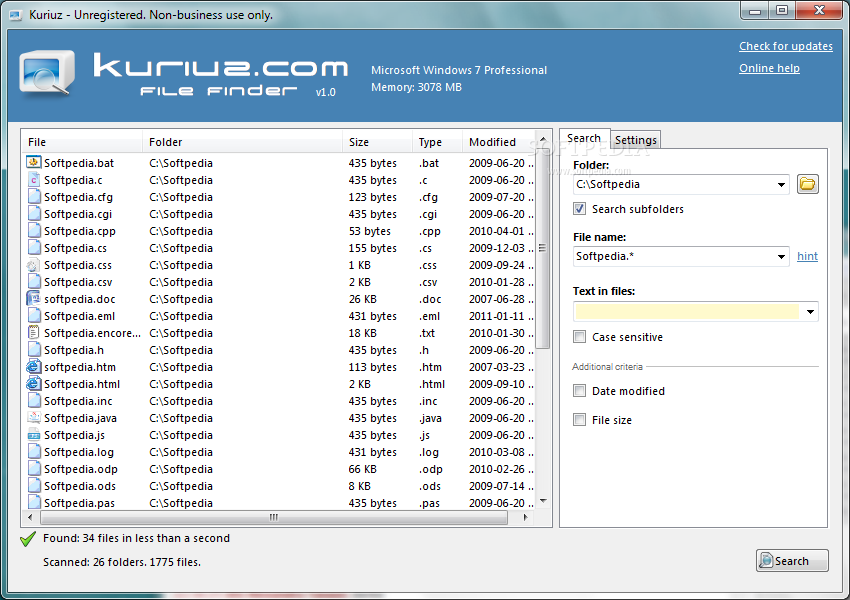The image size is (850, 600).
Task: Click the Softpedia.eml file icon
Action: coord(34,316)
